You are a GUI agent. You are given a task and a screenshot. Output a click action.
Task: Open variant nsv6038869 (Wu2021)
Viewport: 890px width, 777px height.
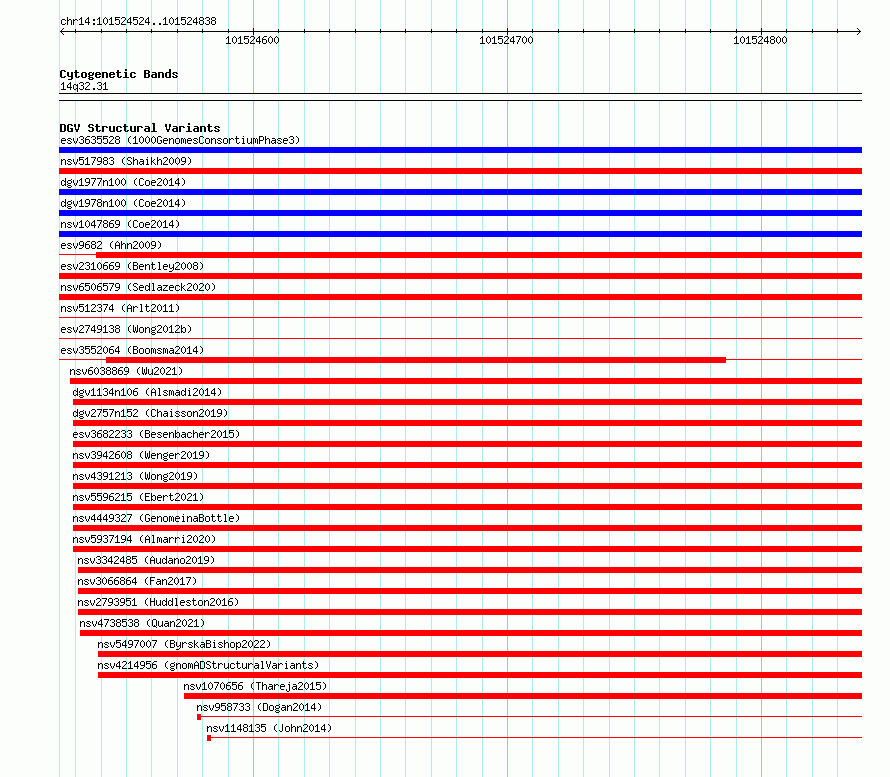click(126, 371)
